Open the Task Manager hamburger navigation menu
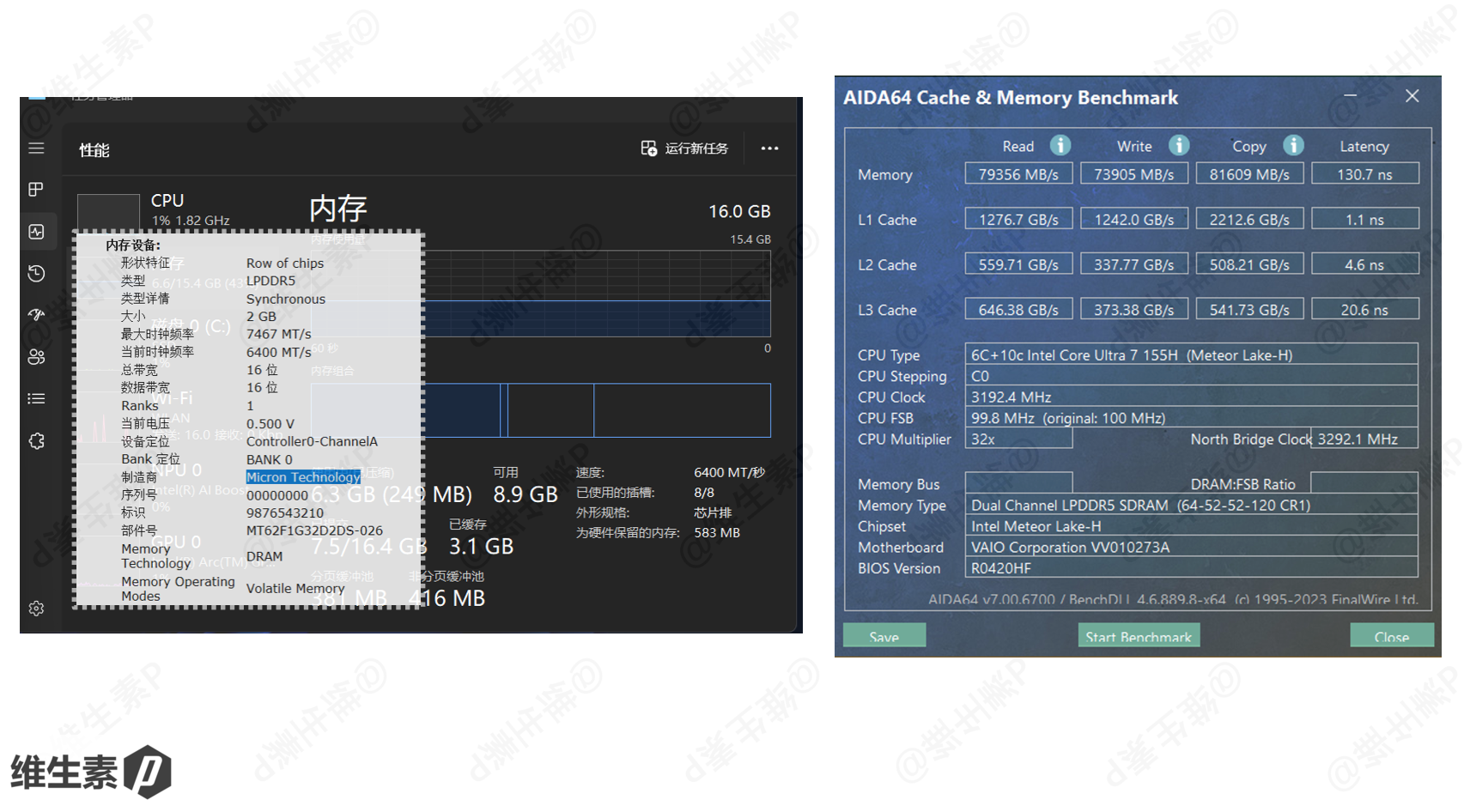 [x=36, y=148]
